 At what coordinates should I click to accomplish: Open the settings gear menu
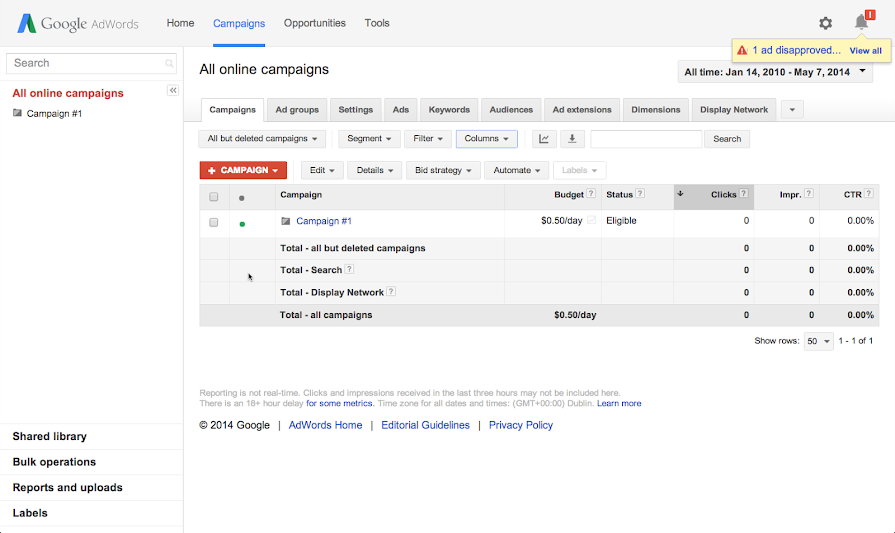(x=825, y=23)
